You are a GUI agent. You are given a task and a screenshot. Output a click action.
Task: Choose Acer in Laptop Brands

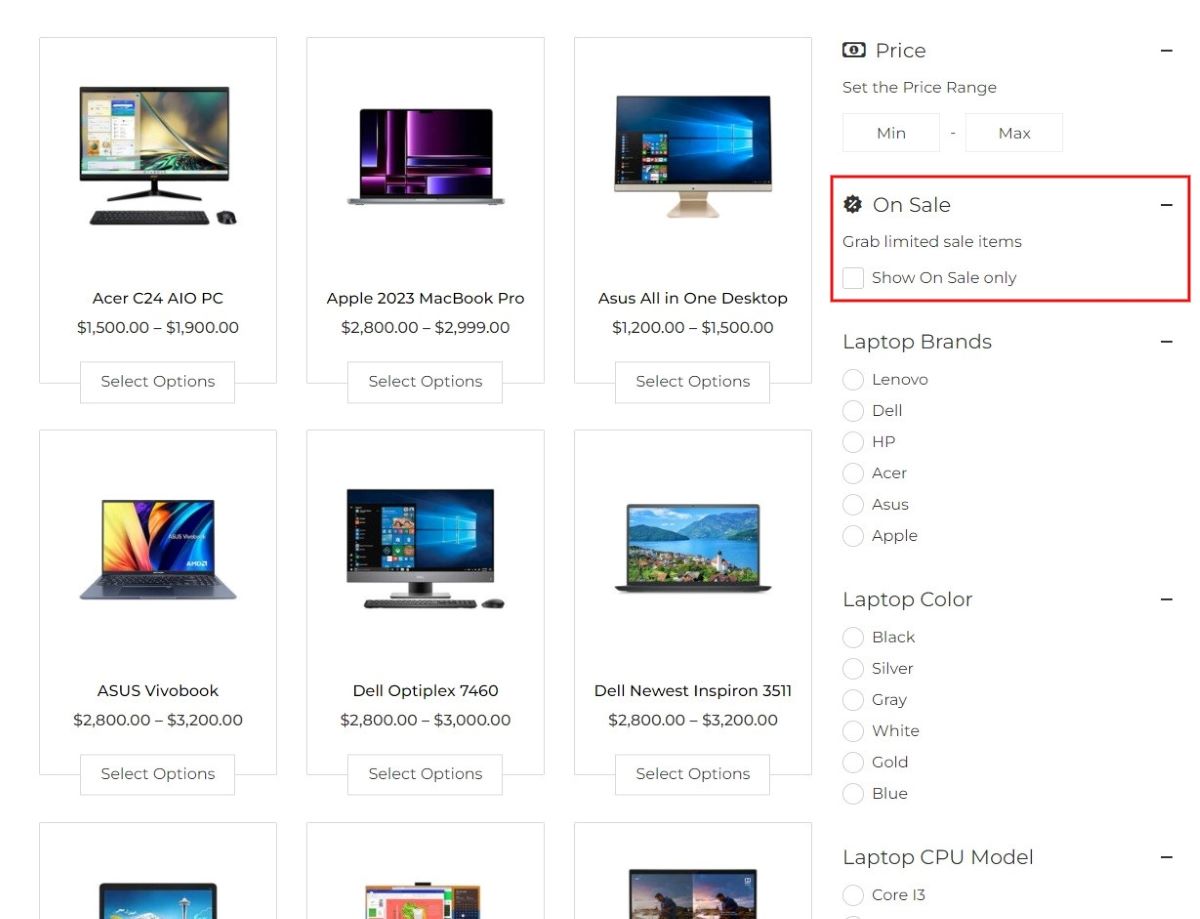(x=853, y=473)
